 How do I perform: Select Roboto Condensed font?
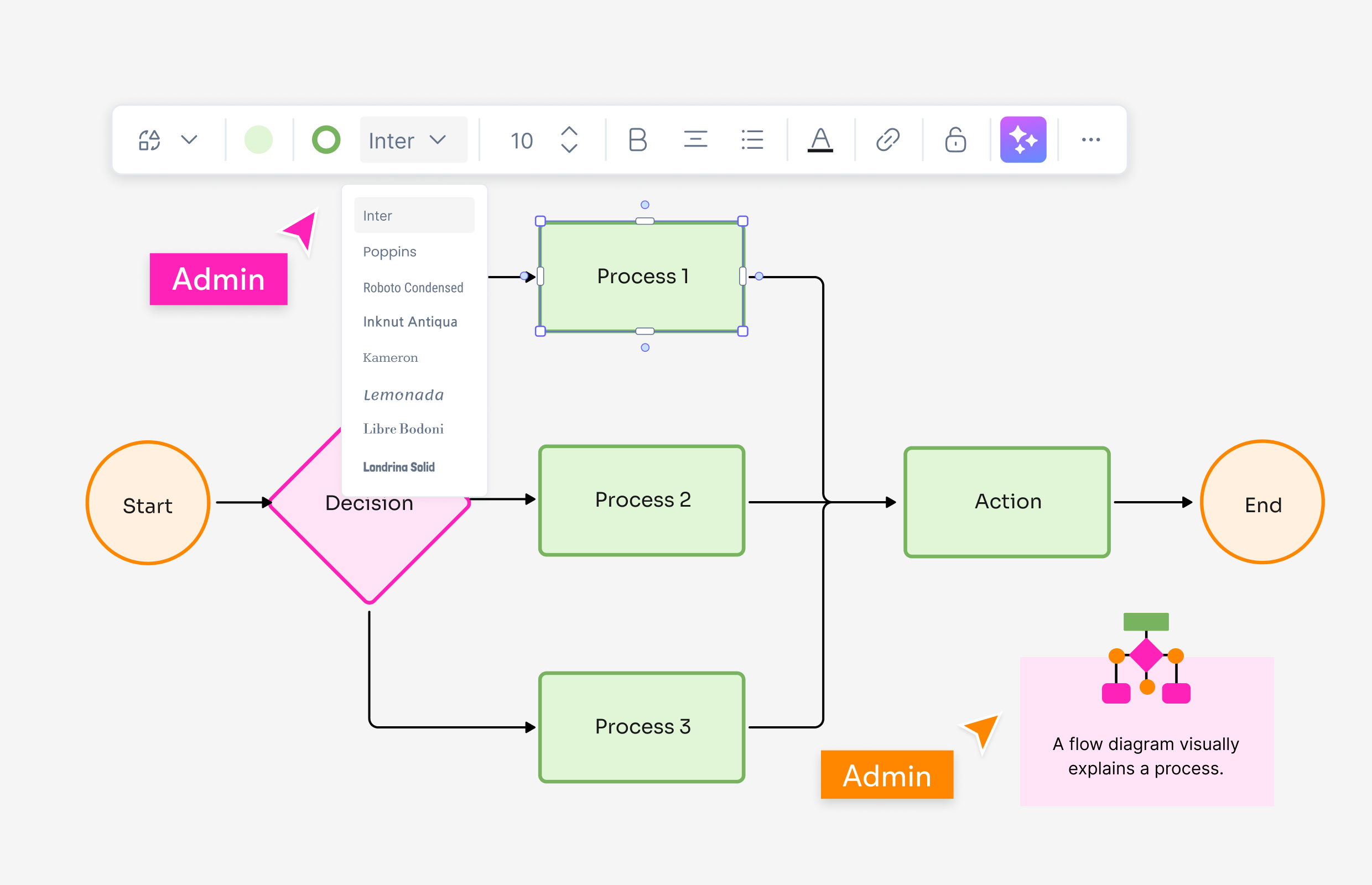(414, 287)
